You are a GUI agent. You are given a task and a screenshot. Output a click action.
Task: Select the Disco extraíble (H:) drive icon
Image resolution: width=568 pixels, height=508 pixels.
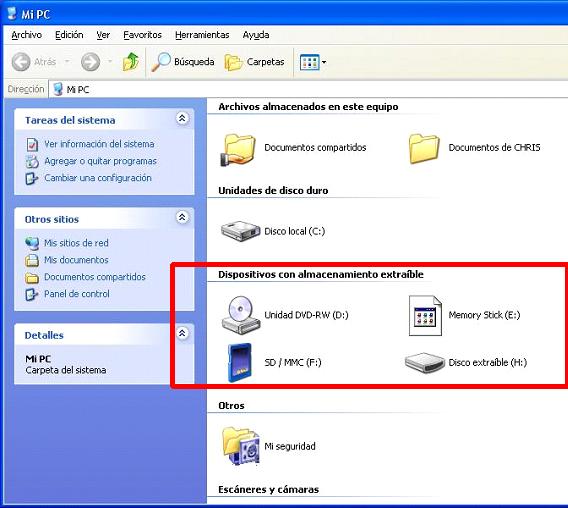(x=425, y=363)
